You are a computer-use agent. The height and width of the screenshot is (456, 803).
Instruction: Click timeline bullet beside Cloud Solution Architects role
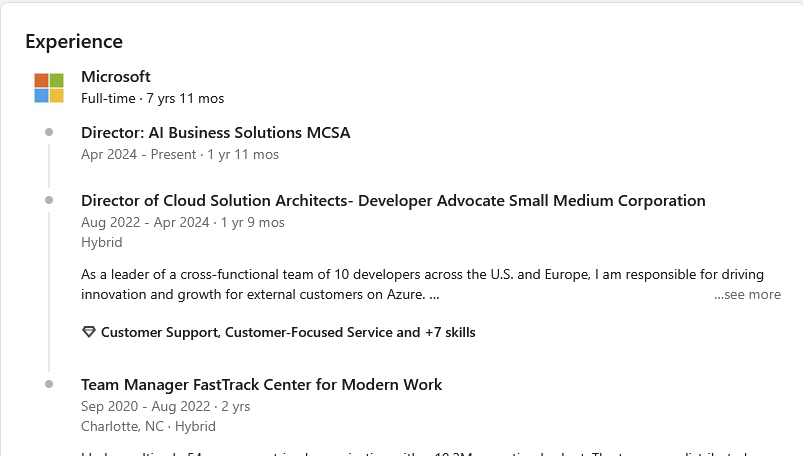pyautogui.click(x=49, y=200)
